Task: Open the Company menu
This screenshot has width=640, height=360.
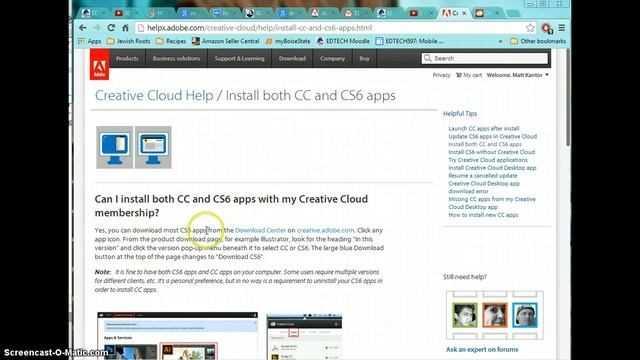Action: coord(332,58)
